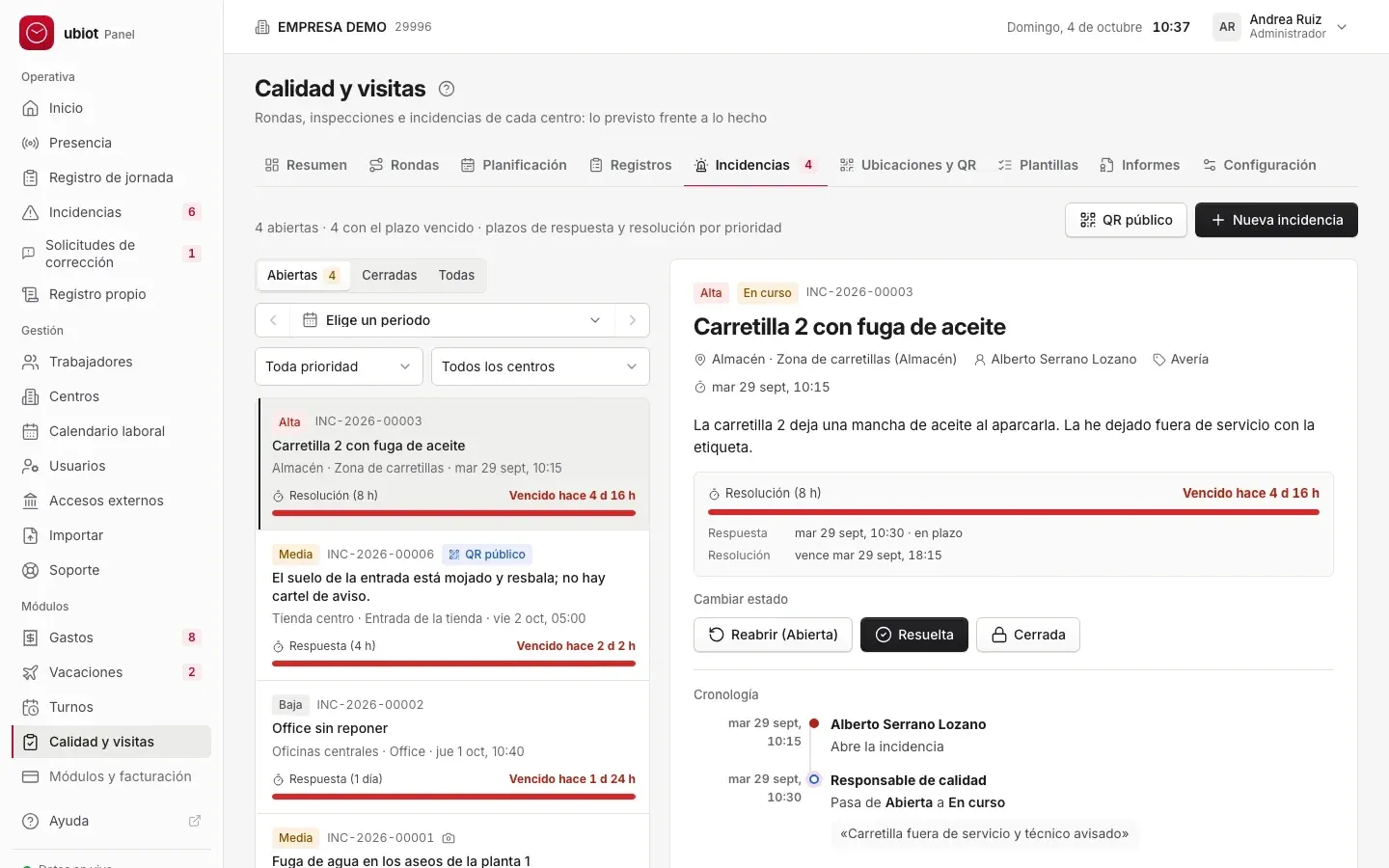Go to next period arrow
Image resolution: width=1389 pixels, height=868 pixels.
(x=632, y=320)
